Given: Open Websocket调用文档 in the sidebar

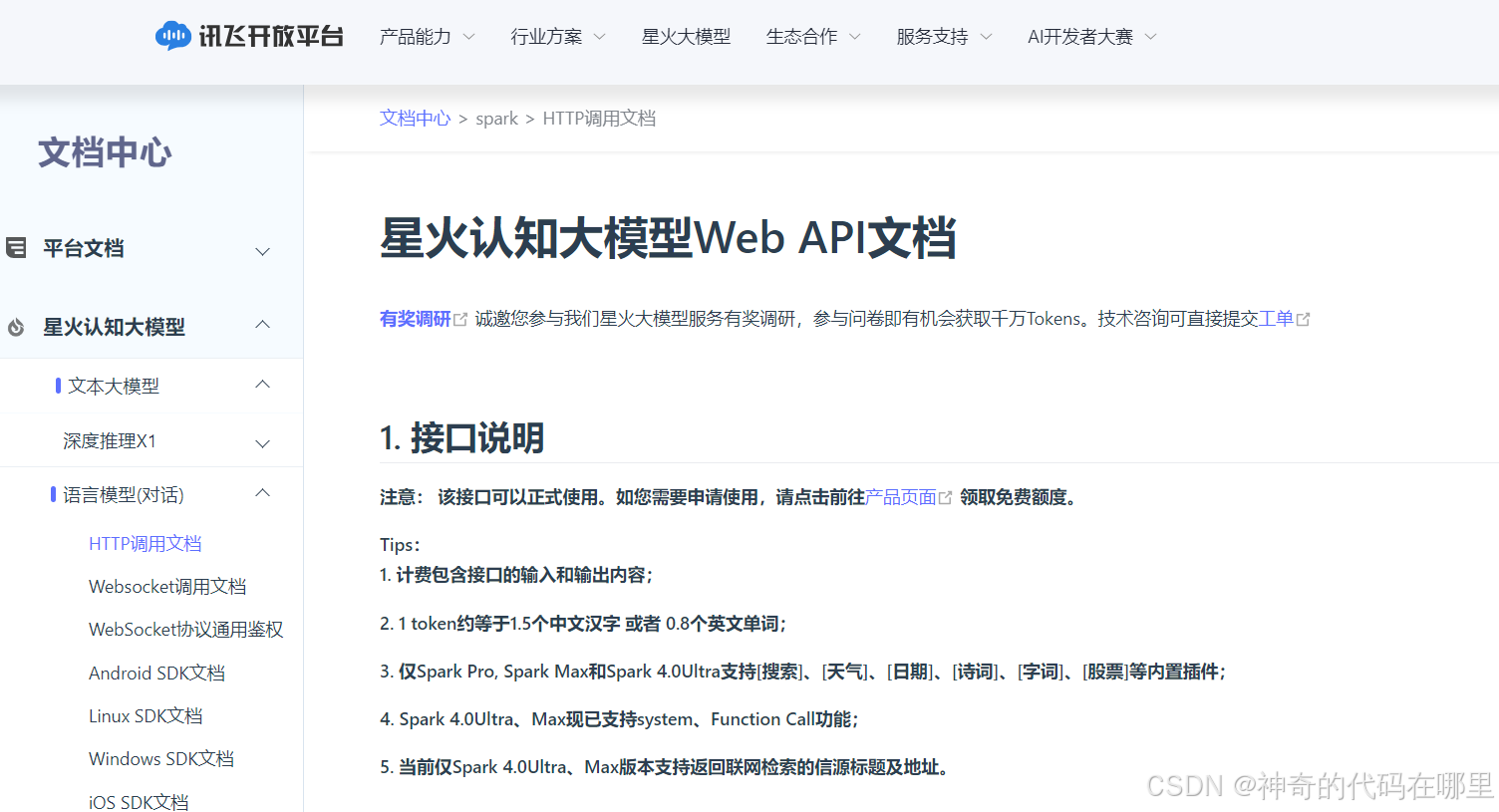Looking at the screenshot, I should click(x=167, y=586).
